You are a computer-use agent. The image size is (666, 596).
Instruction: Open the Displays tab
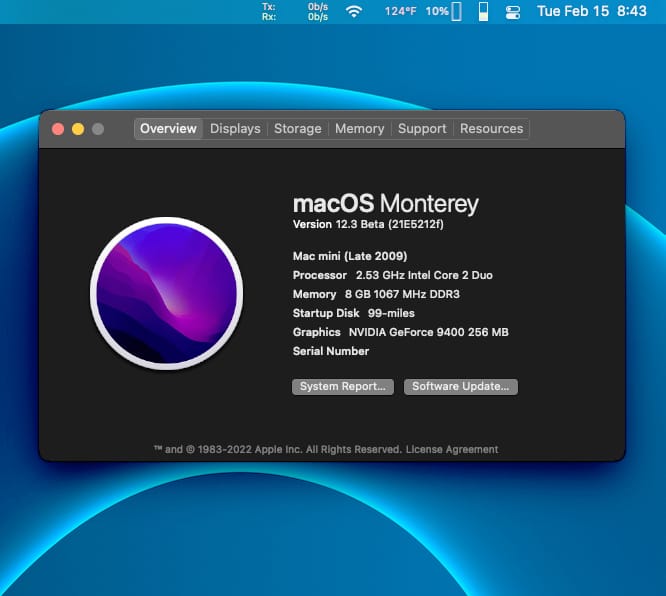[235, 129]
